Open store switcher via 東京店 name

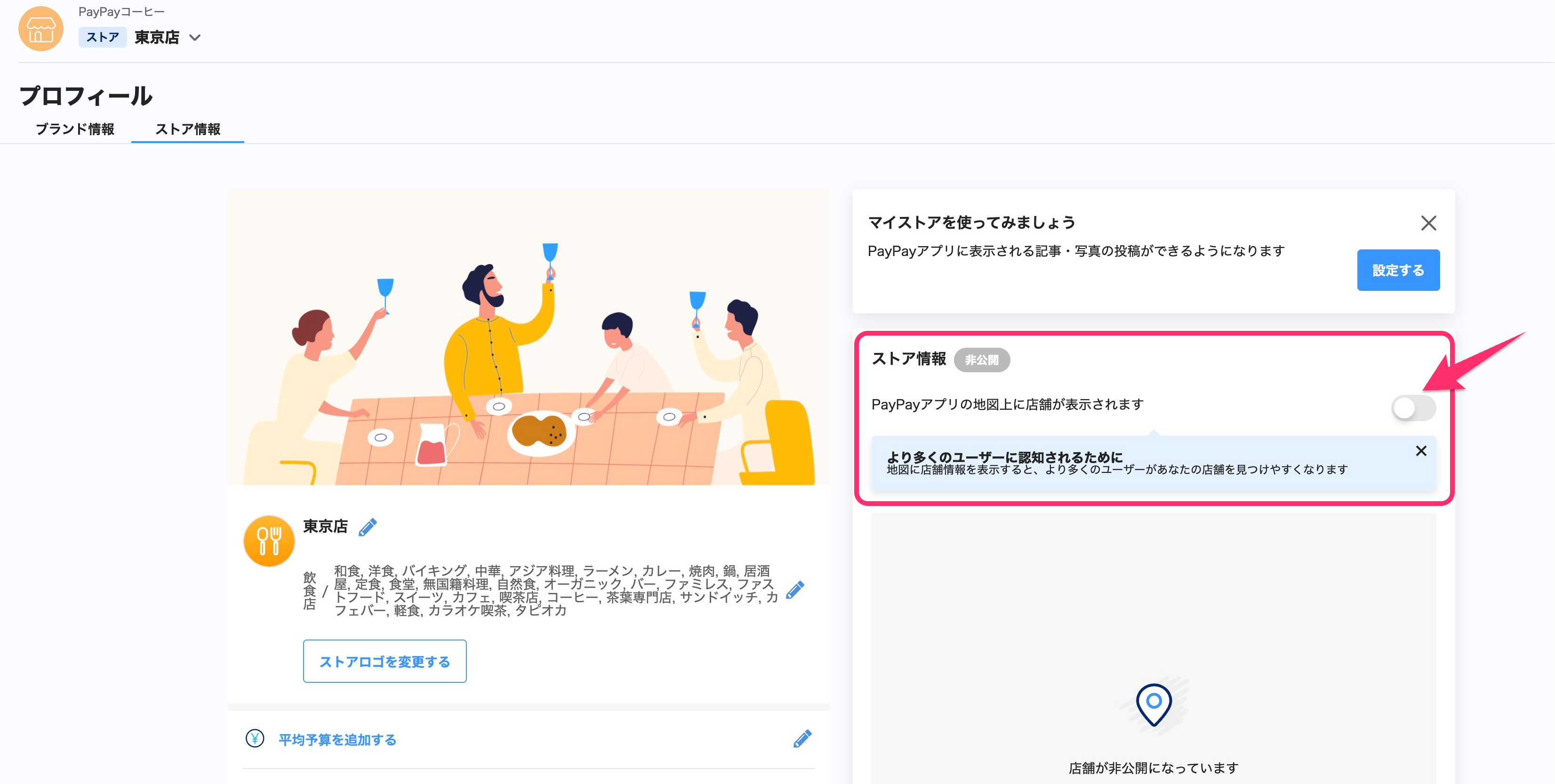tap(157, 38)
